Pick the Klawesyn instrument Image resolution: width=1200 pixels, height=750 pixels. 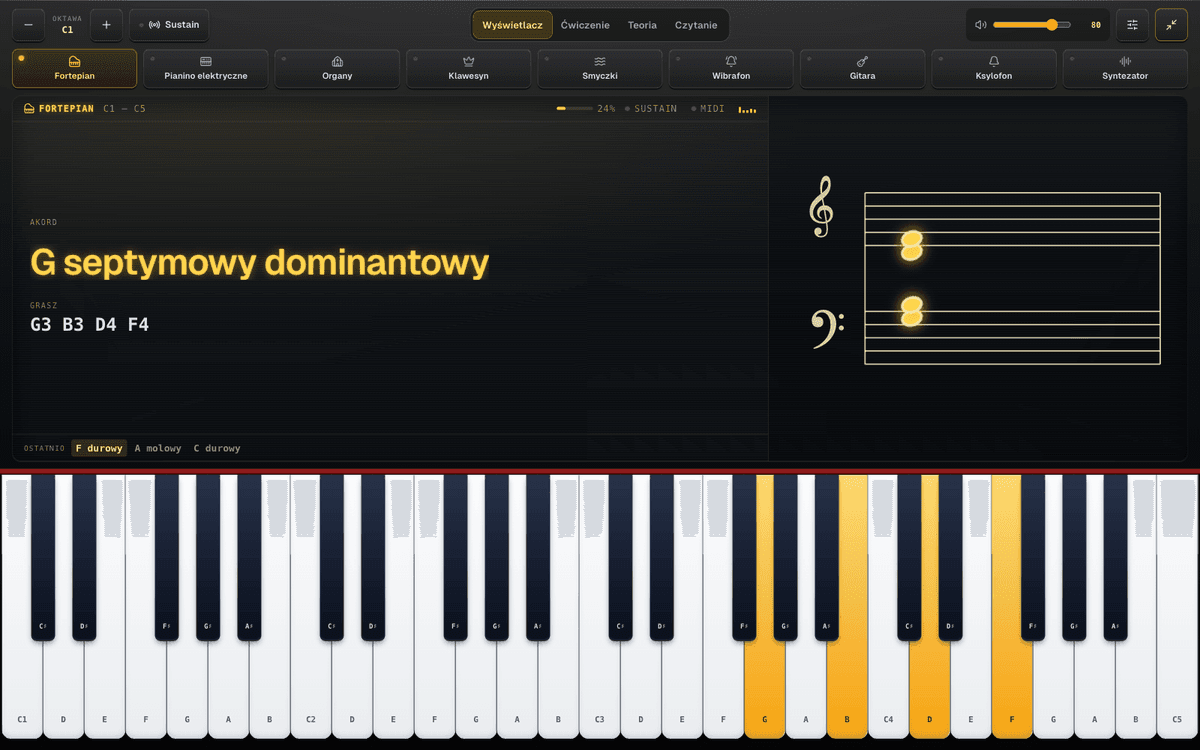coord(468,69)
